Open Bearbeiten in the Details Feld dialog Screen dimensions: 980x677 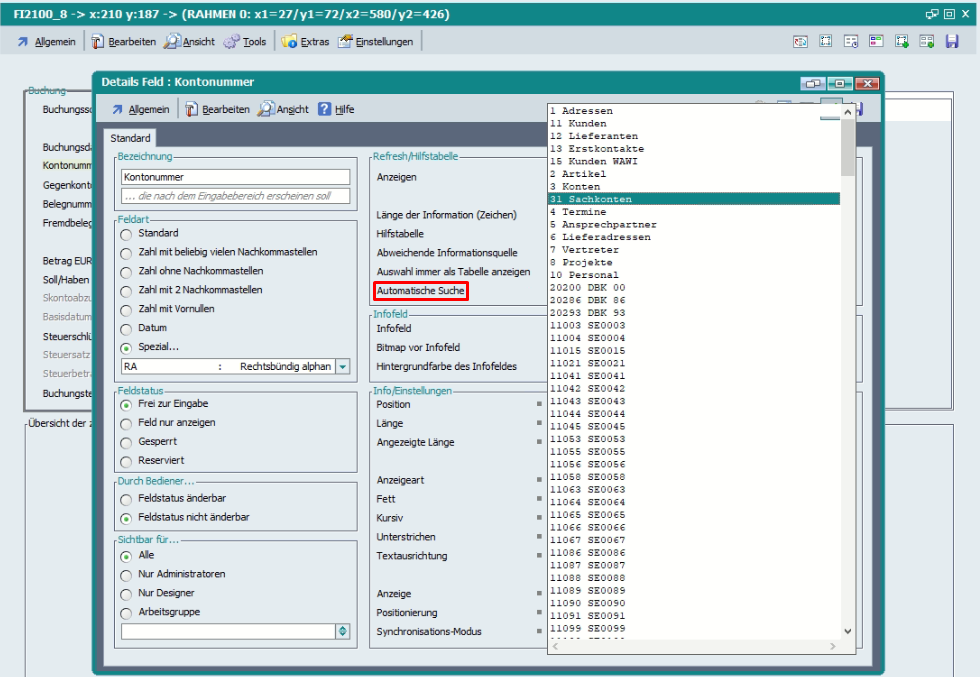[217, 109]
